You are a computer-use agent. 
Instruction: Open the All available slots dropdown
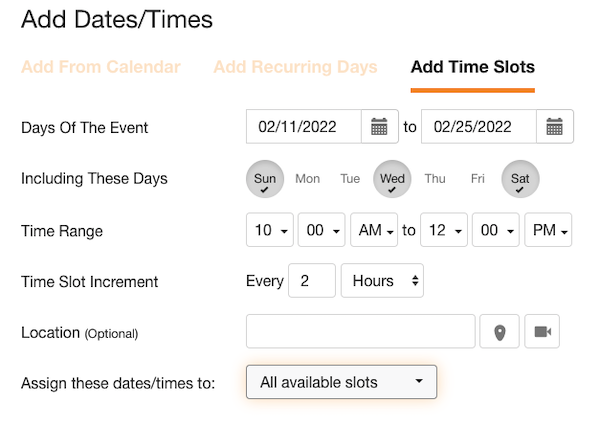pos(341,382)
